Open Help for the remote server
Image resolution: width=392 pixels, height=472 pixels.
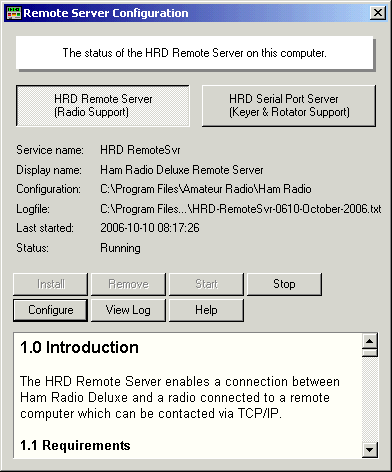[x=206, y=310]
